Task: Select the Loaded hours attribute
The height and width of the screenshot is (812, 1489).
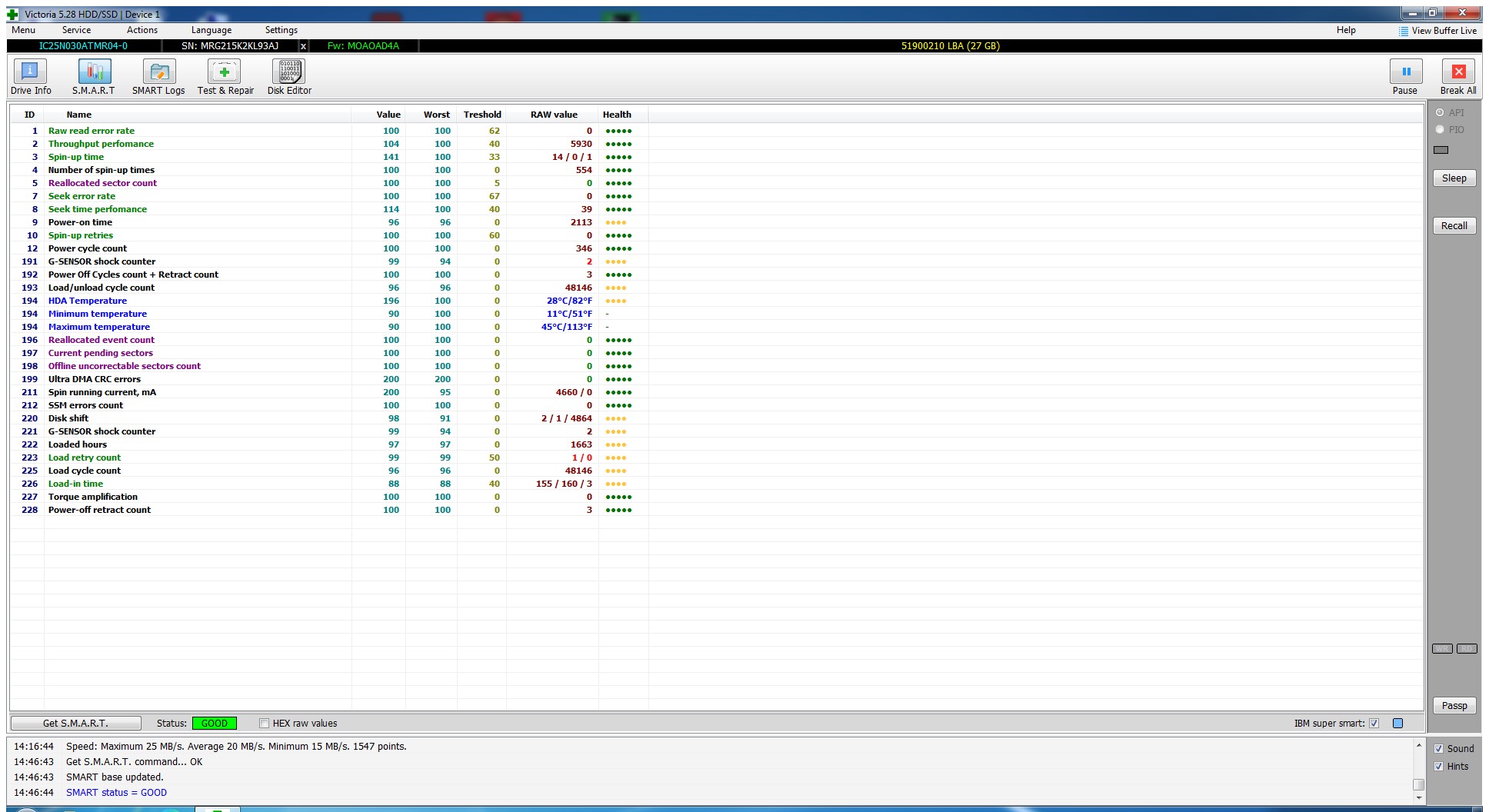Action: pos(329,444)
